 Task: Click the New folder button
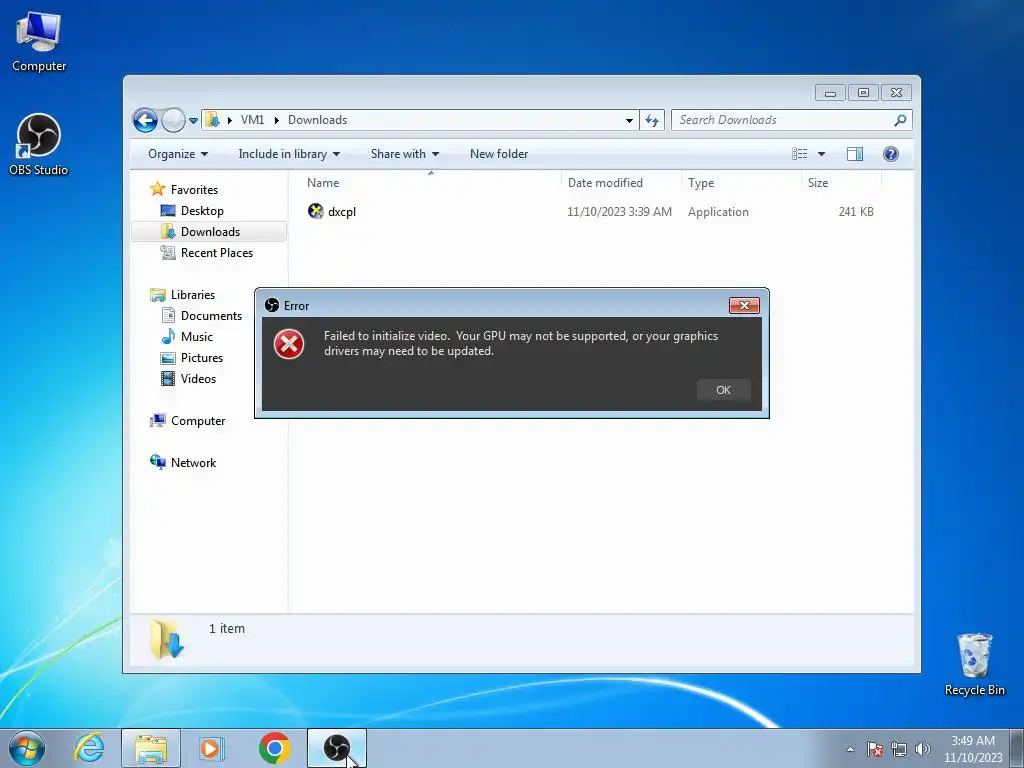(x=499, y=154)
